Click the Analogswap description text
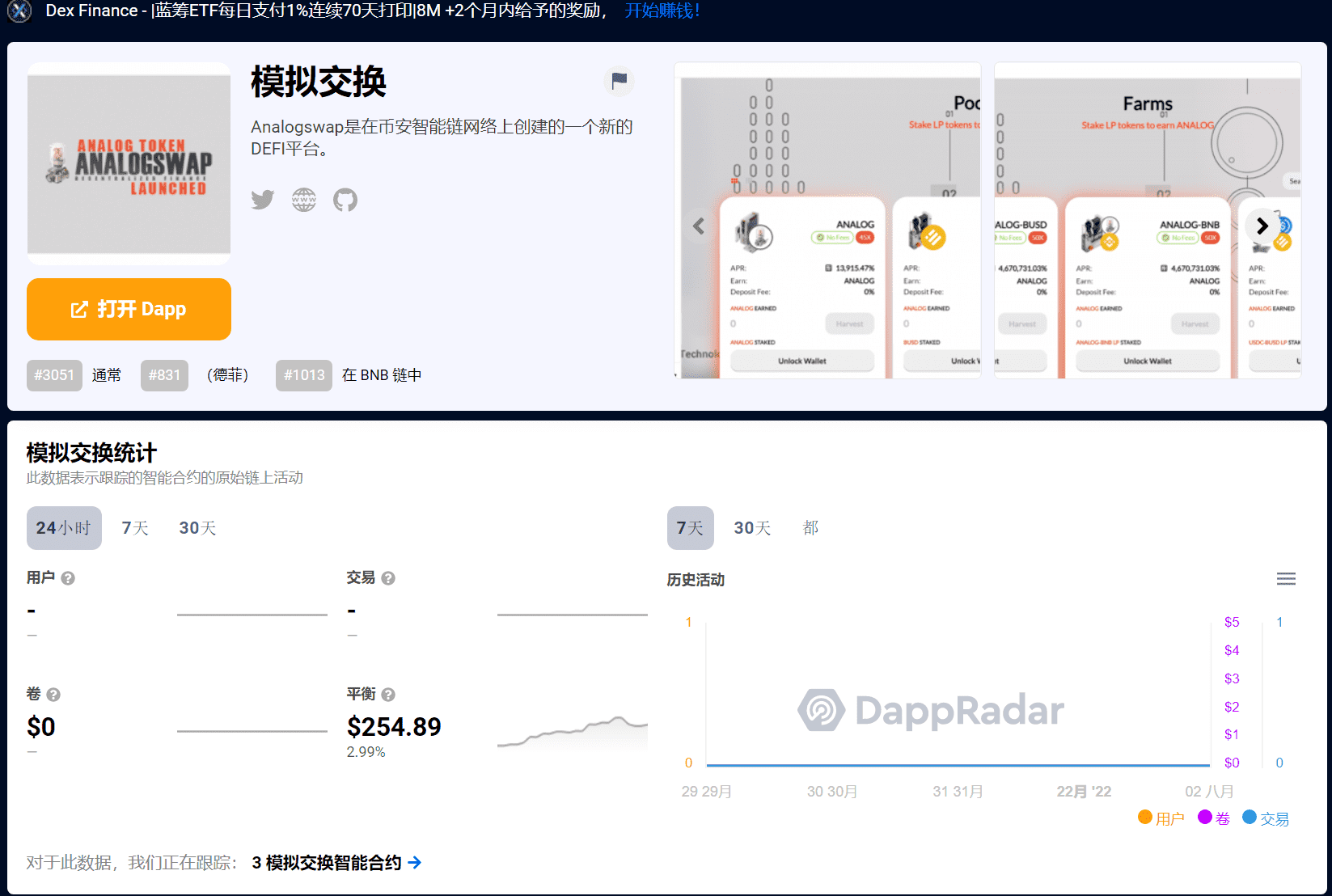This screenshot has width=1332, height=896. (442, 138)
